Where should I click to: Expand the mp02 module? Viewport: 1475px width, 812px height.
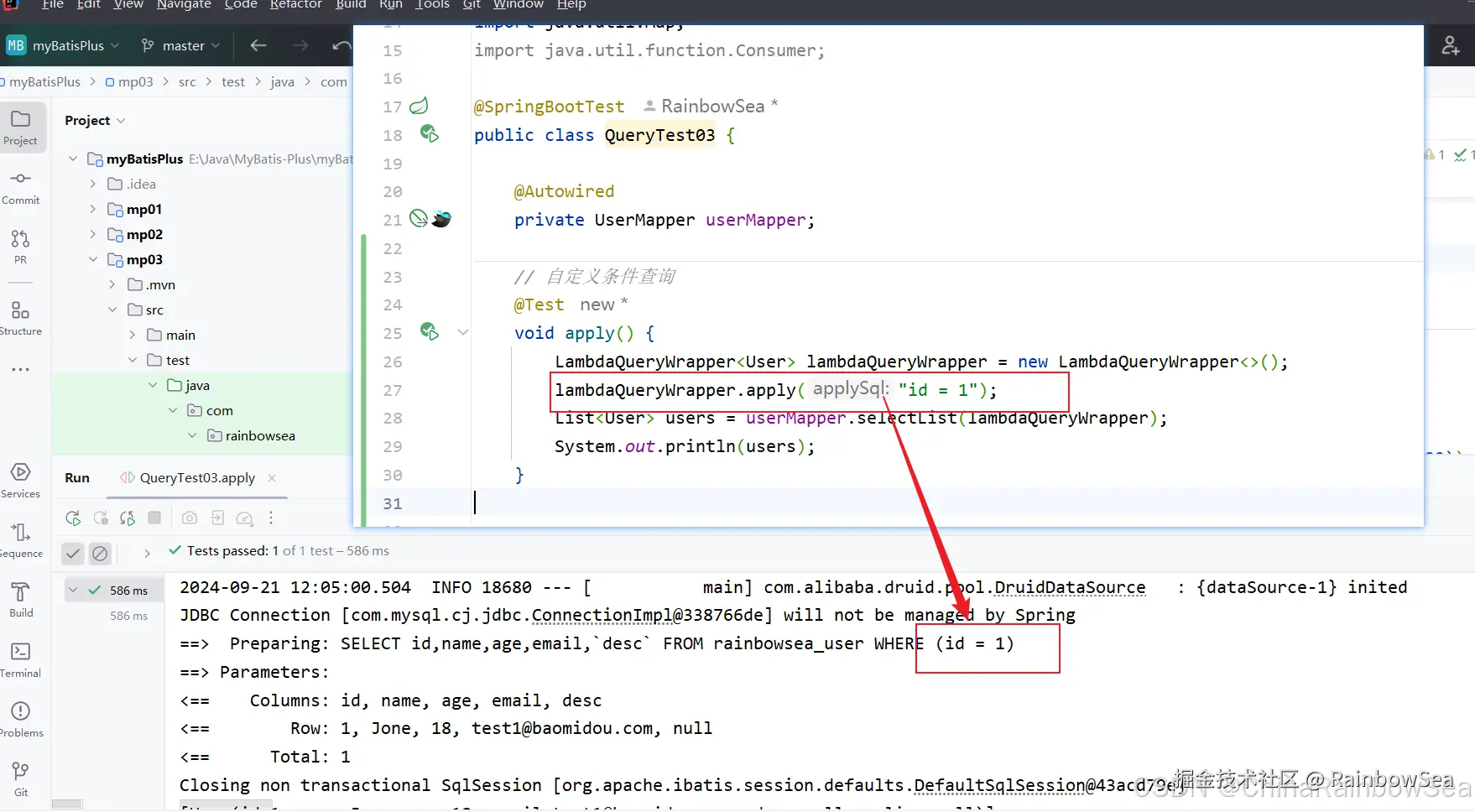click(93, 234)
